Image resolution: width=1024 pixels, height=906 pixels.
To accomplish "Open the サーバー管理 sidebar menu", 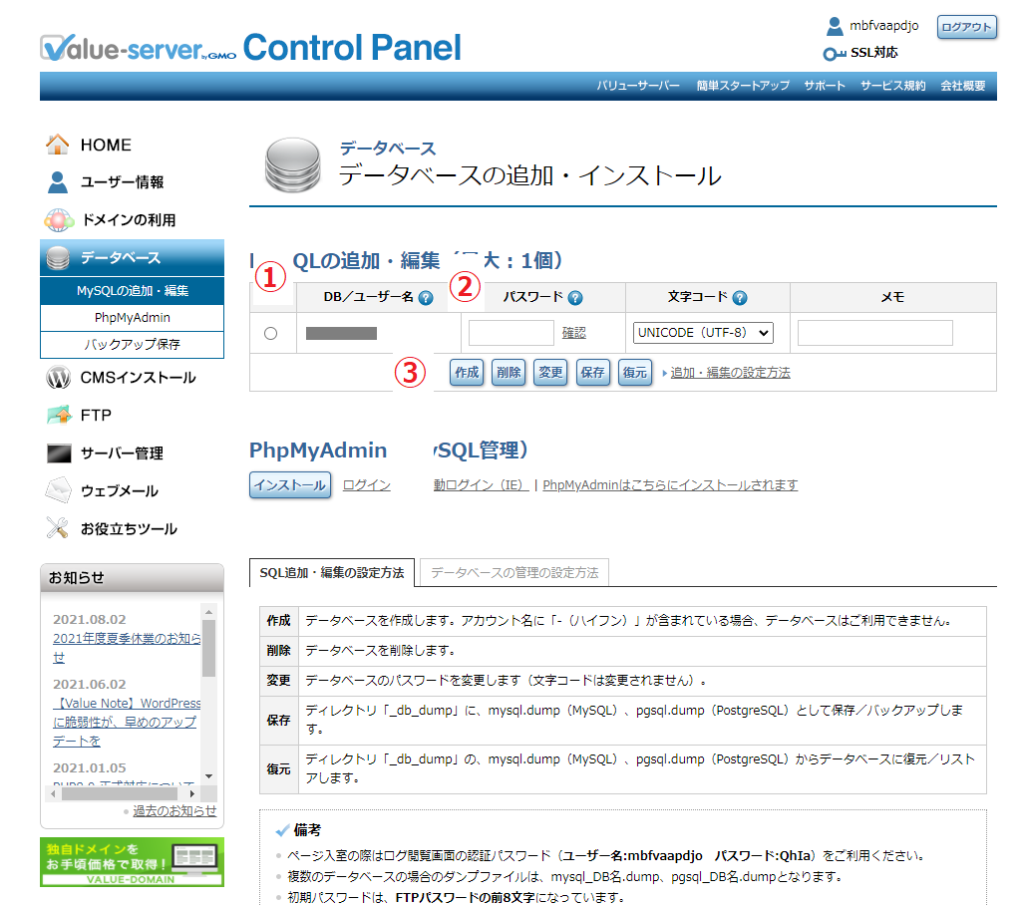I will tap(121, 453).
